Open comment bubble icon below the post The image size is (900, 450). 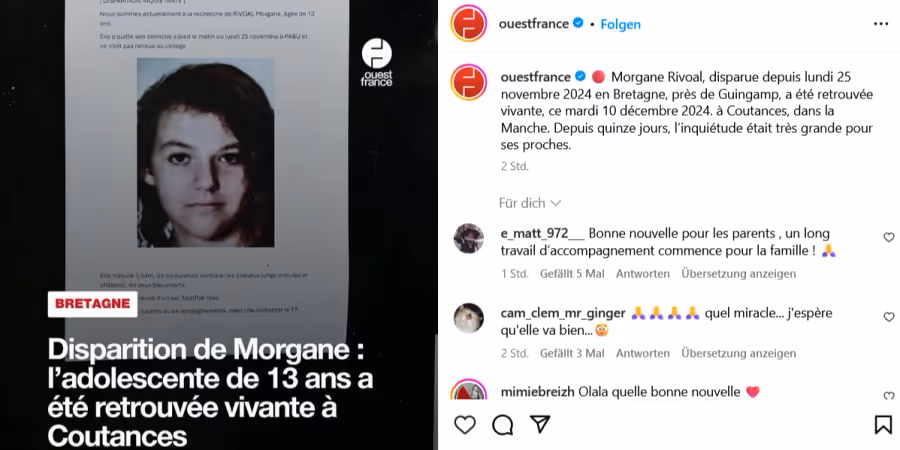click(x=503, y=425)
